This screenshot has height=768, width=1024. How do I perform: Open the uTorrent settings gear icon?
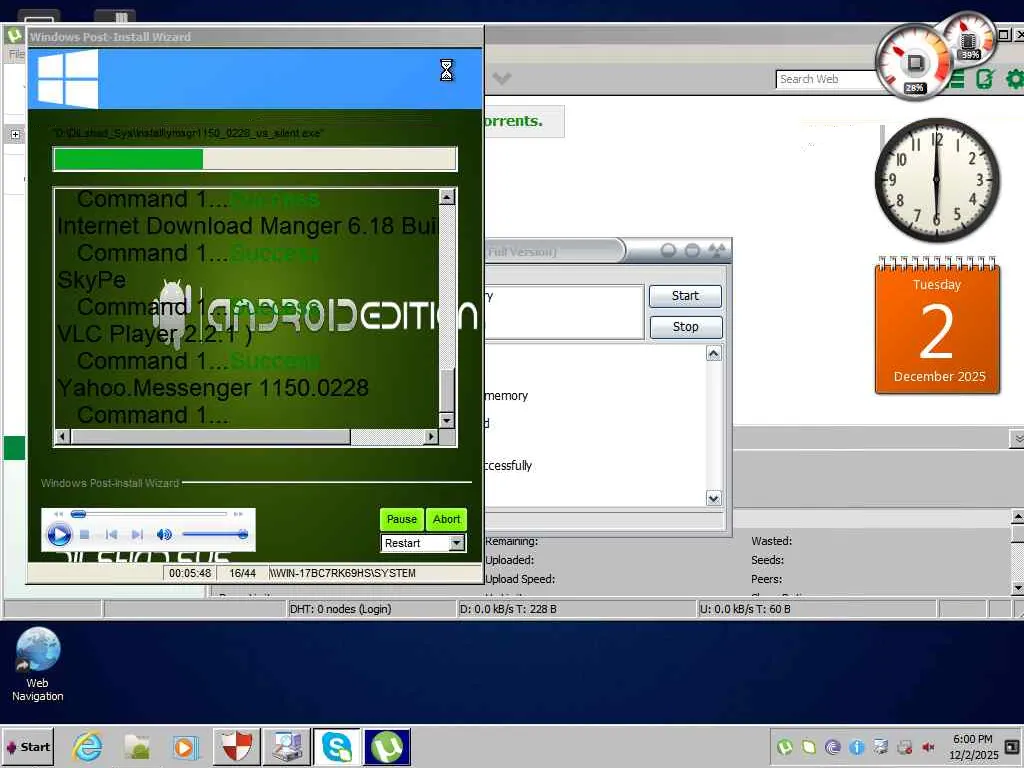coord(1014,79)
